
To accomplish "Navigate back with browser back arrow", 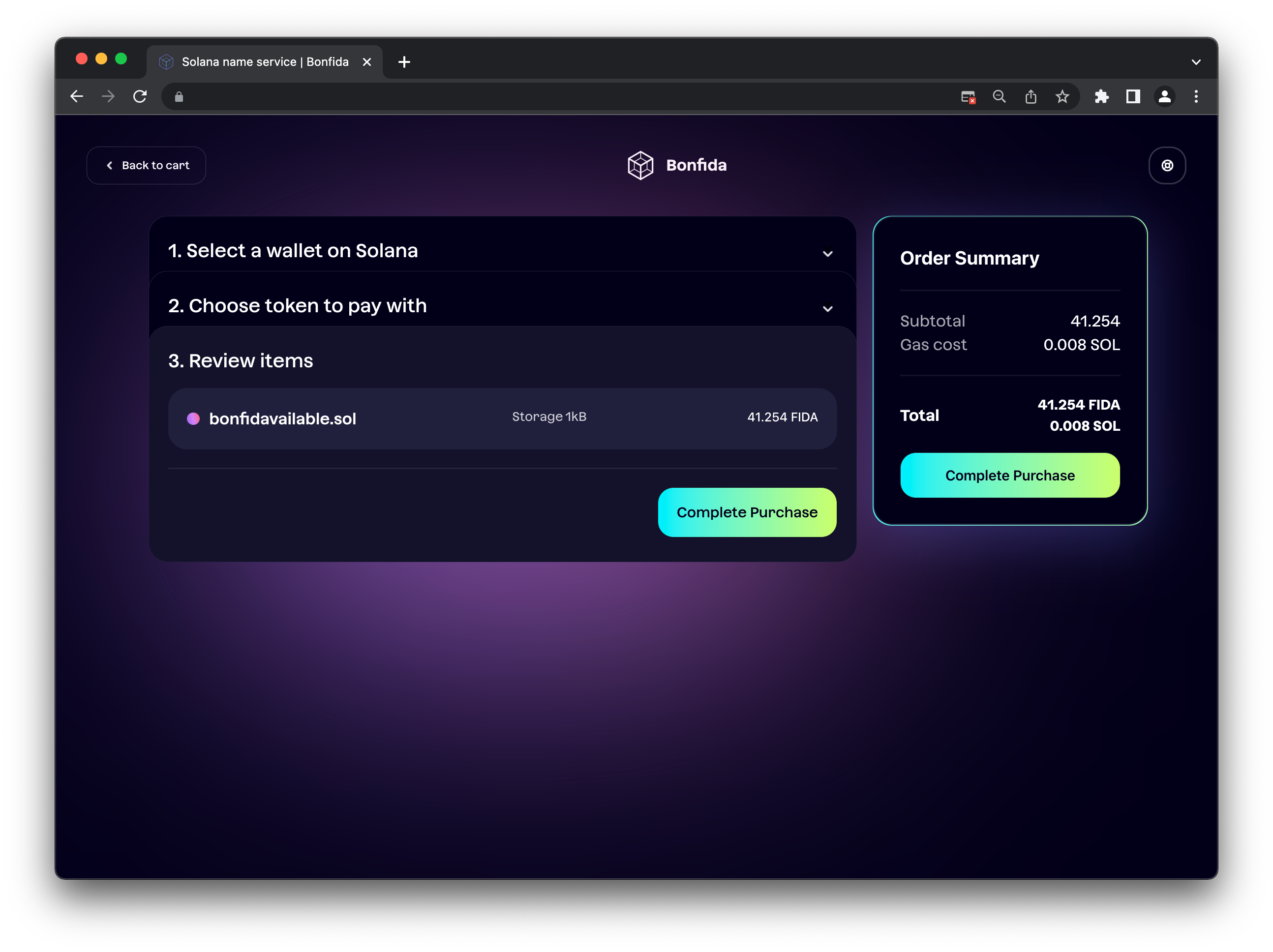I will tap(77, 97).
